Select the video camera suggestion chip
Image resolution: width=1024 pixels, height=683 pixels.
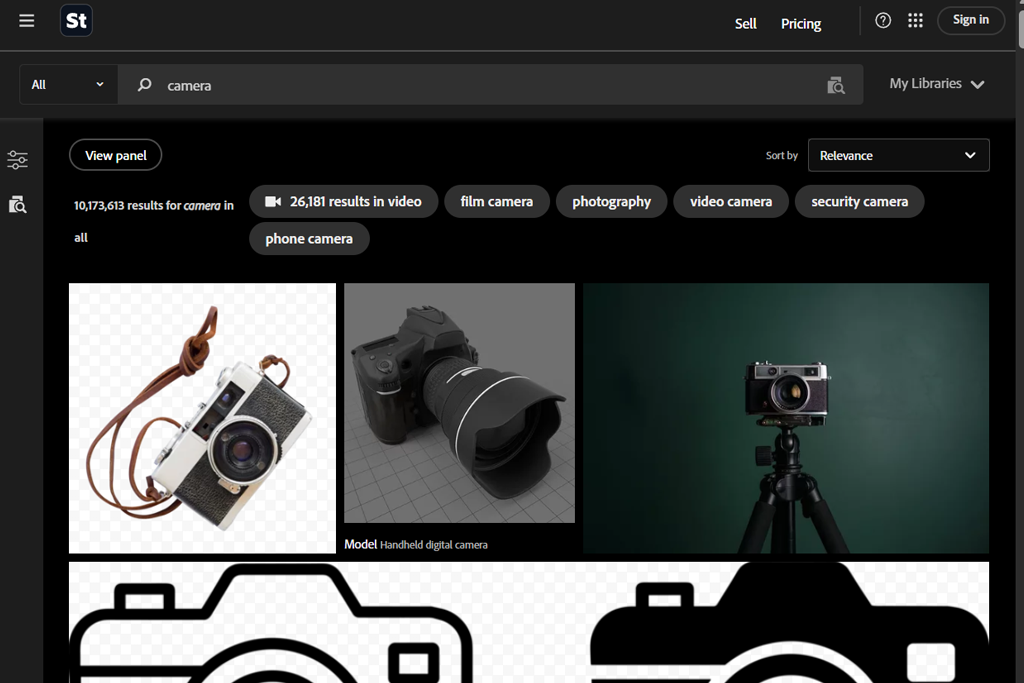[731, 202]
